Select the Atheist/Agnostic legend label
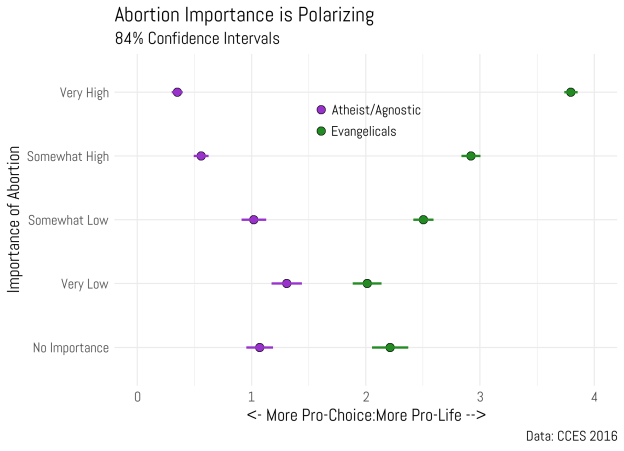 376,110
